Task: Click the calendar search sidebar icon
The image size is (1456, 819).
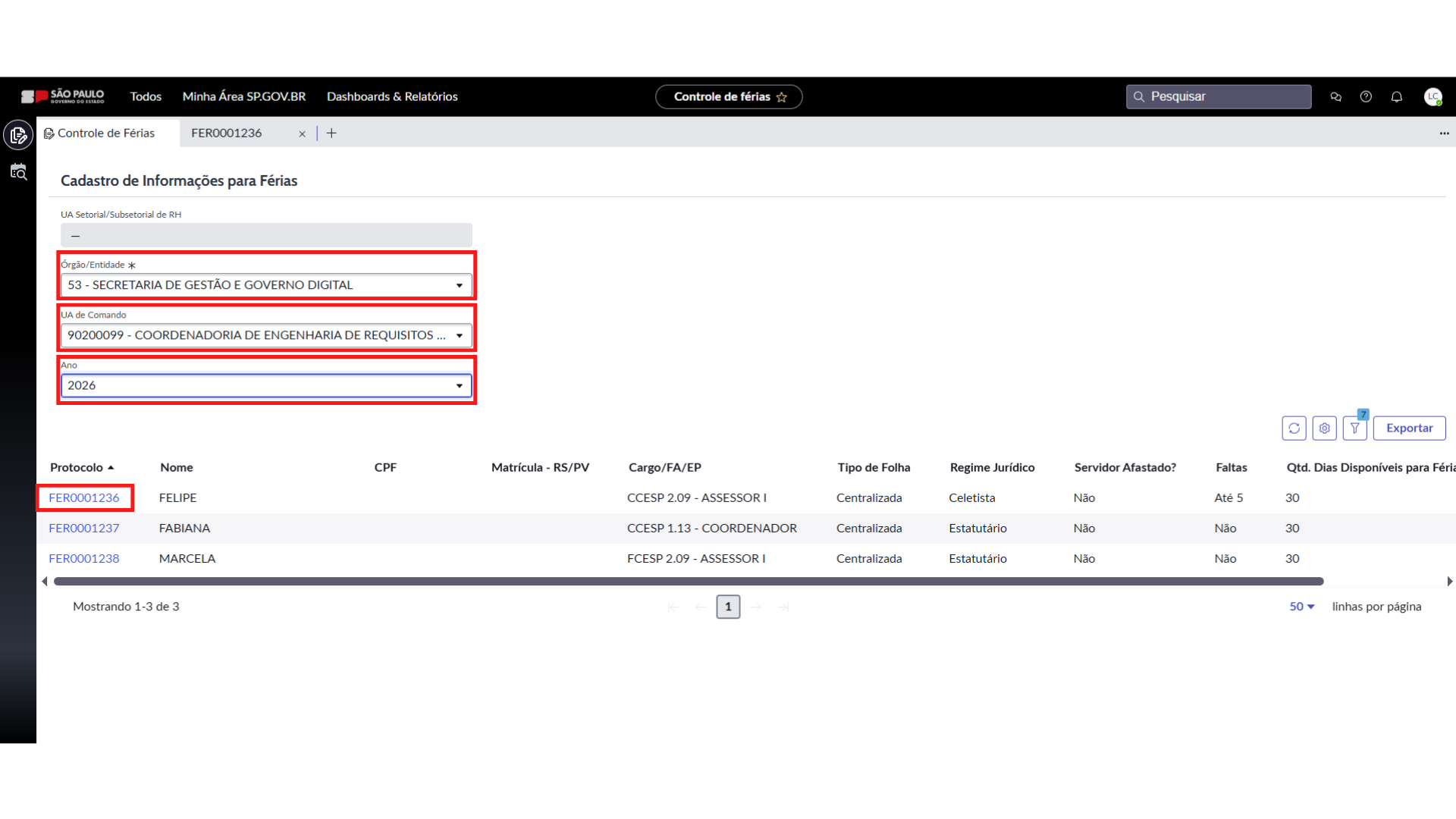Action: (x=18, y=172)
